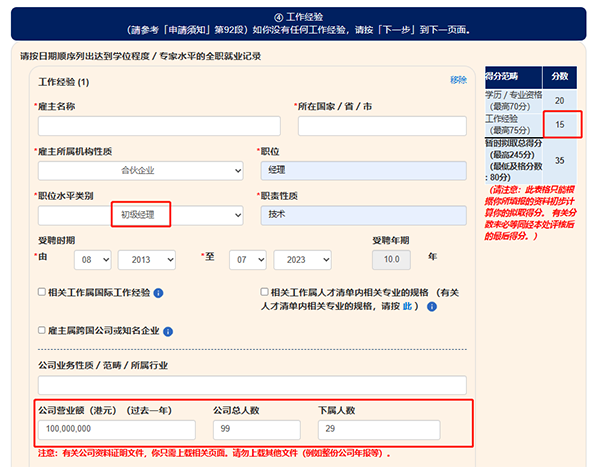
Task: Open the 此 link for the talent list
Action: pos(407,307)
